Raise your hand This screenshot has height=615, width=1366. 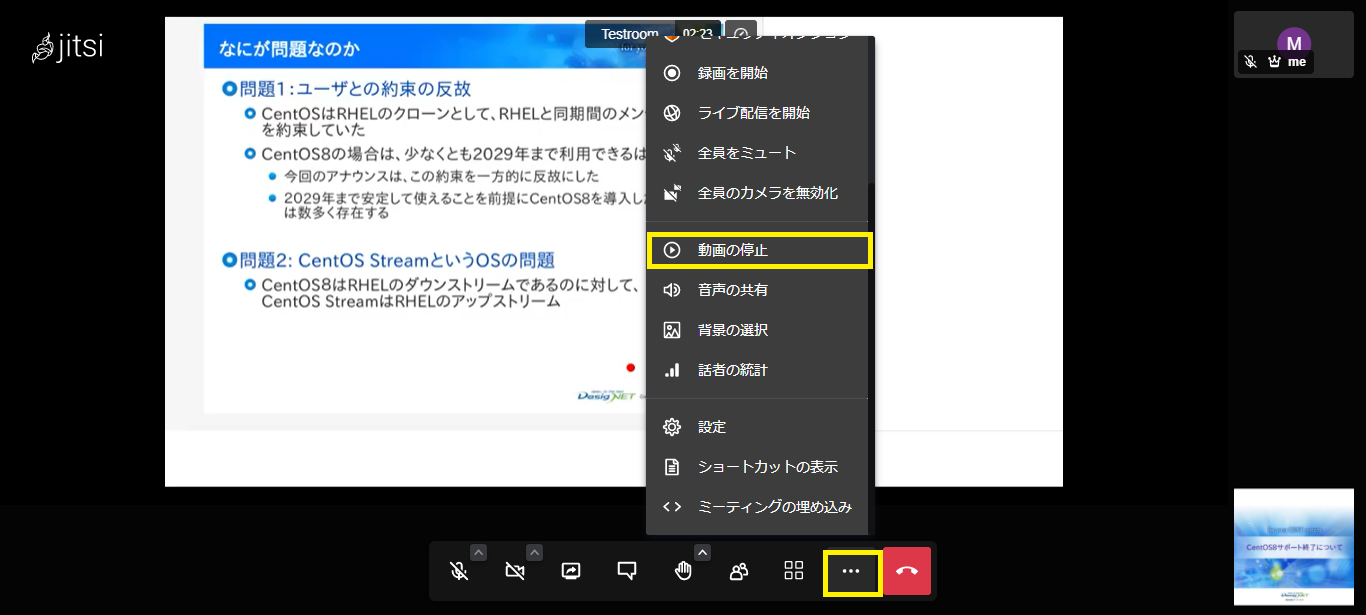pos(683,571)
